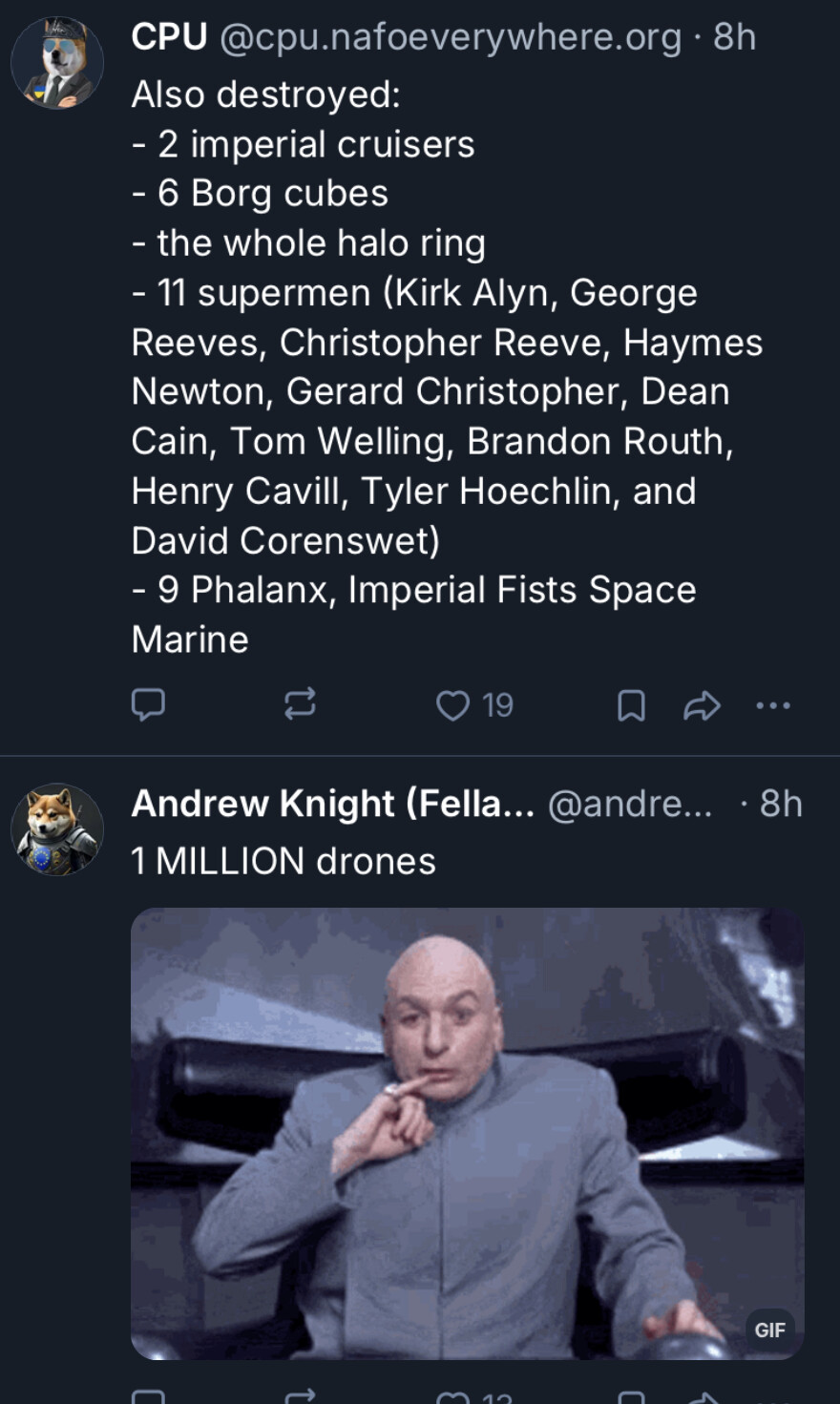Image resolution: width=840 pixels, height=1404 pixels.
Task: Open CPU's post timestamp 8h
Action: (735, 37)
